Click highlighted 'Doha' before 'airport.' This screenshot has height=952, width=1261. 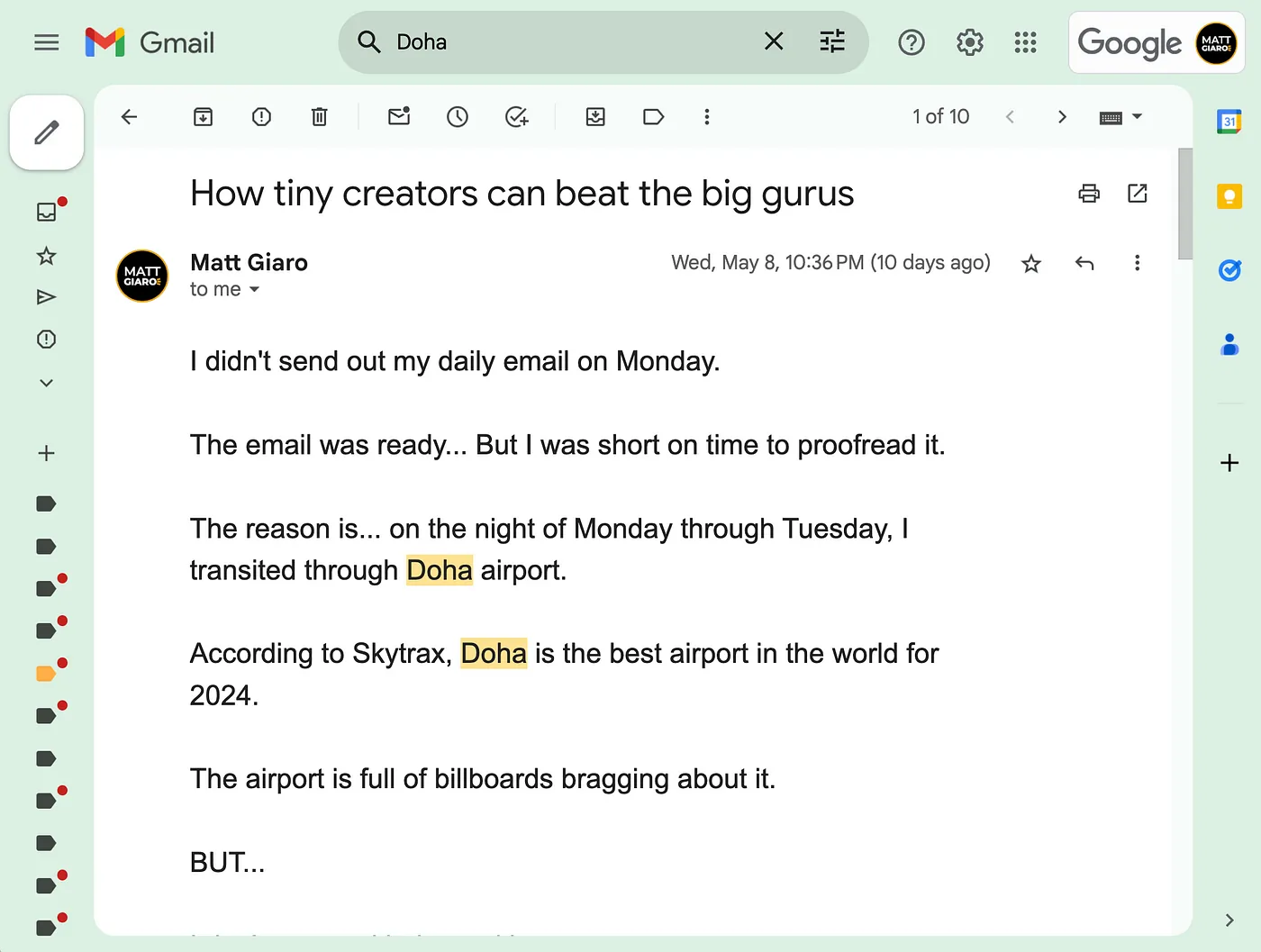[x=440, y=570]
